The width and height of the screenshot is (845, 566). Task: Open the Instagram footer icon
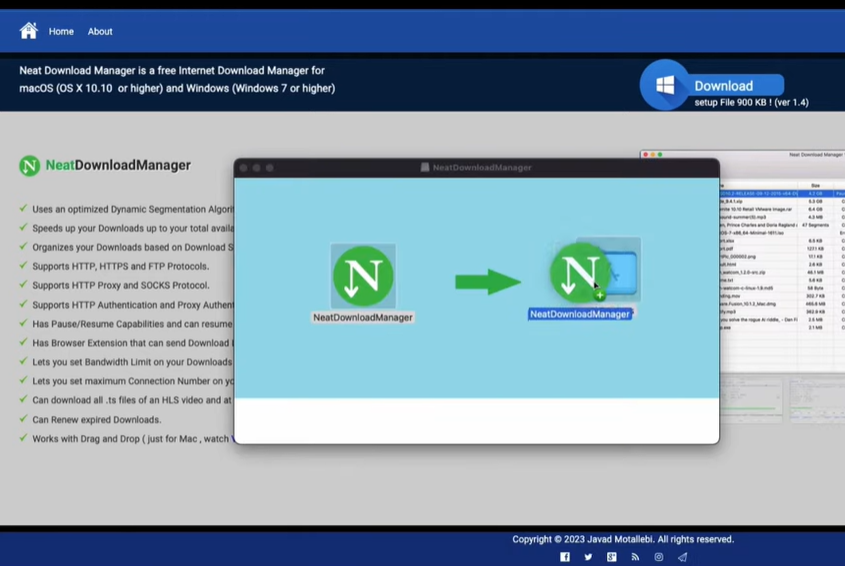659,557
